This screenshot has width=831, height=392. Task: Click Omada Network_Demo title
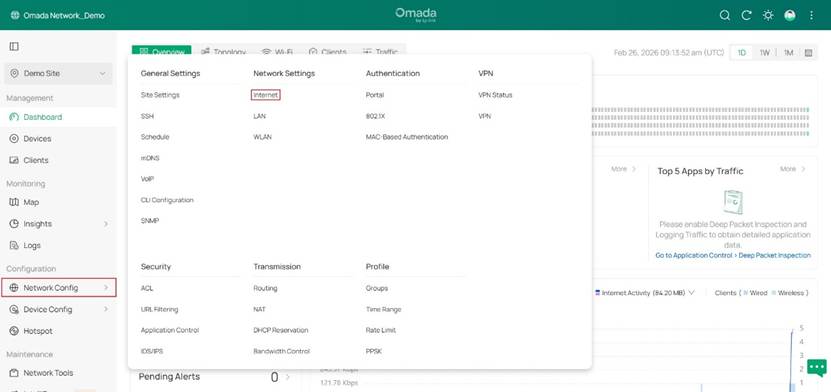point(64,15)
